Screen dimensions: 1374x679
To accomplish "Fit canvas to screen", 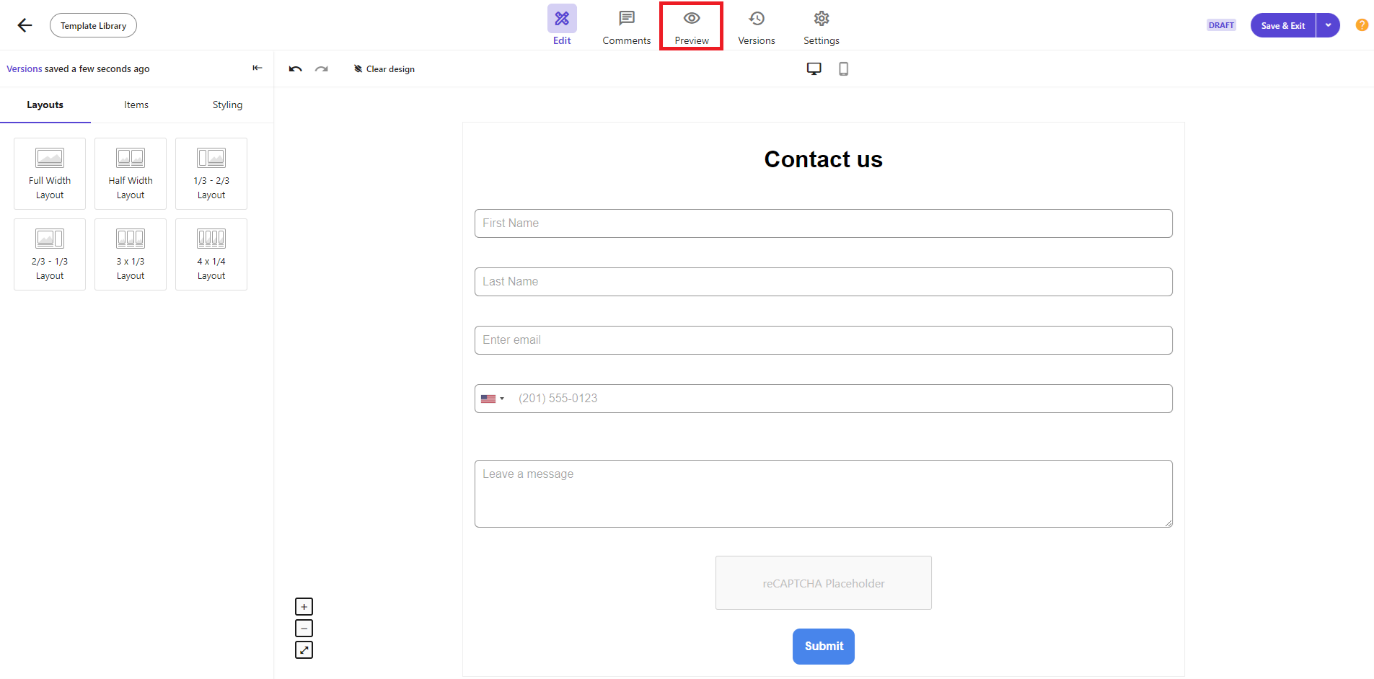I will [x=304, y=650].
